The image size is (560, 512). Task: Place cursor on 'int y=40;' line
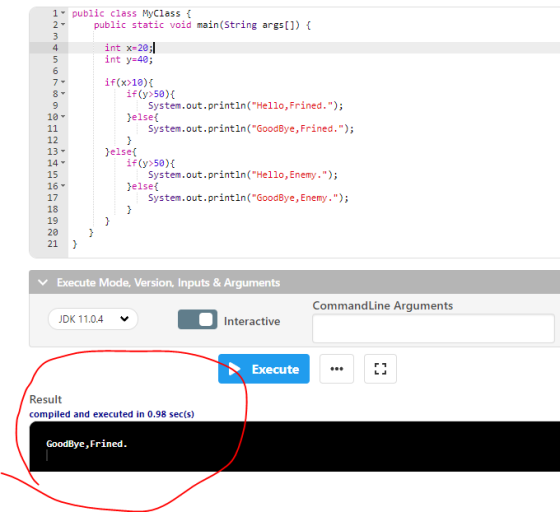[129, 59]
